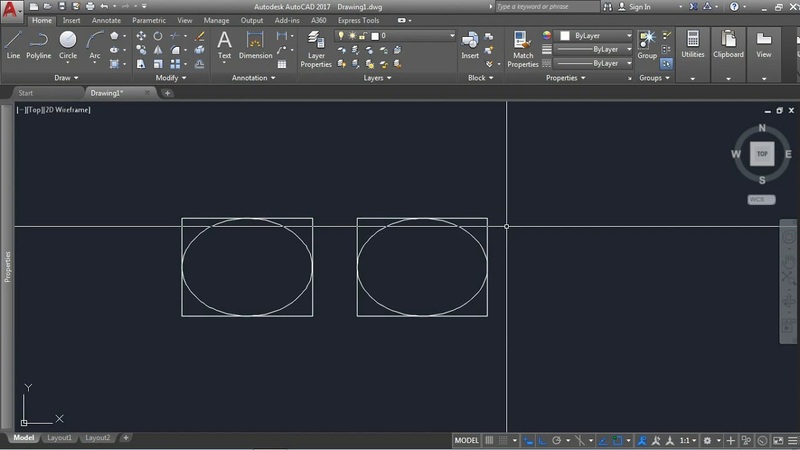Toggle polar tracking in status bar

(557, 440)
